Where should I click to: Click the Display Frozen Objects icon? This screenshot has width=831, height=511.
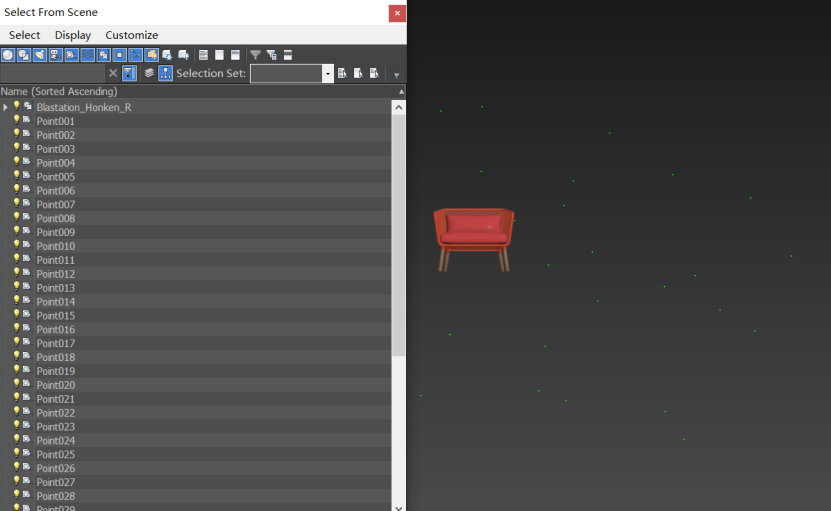(x=167, y=55)
